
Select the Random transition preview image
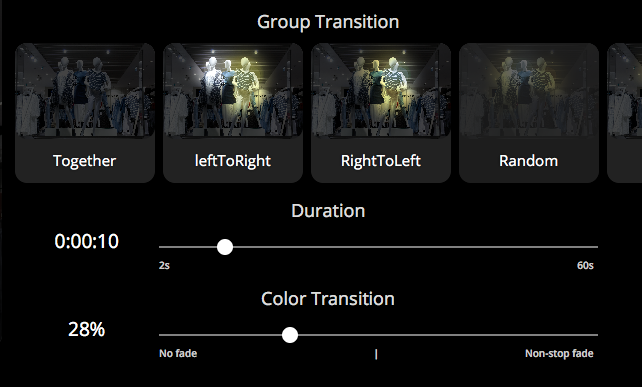click(x=529, y=91)
